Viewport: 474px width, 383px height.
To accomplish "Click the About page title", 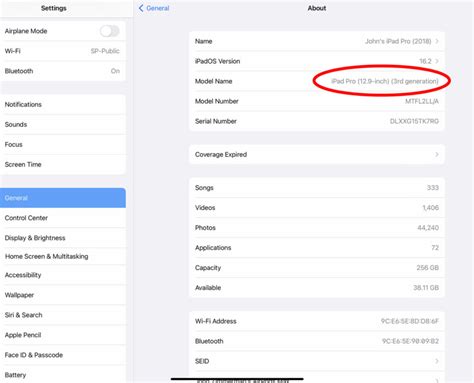I will pos(317,8).
